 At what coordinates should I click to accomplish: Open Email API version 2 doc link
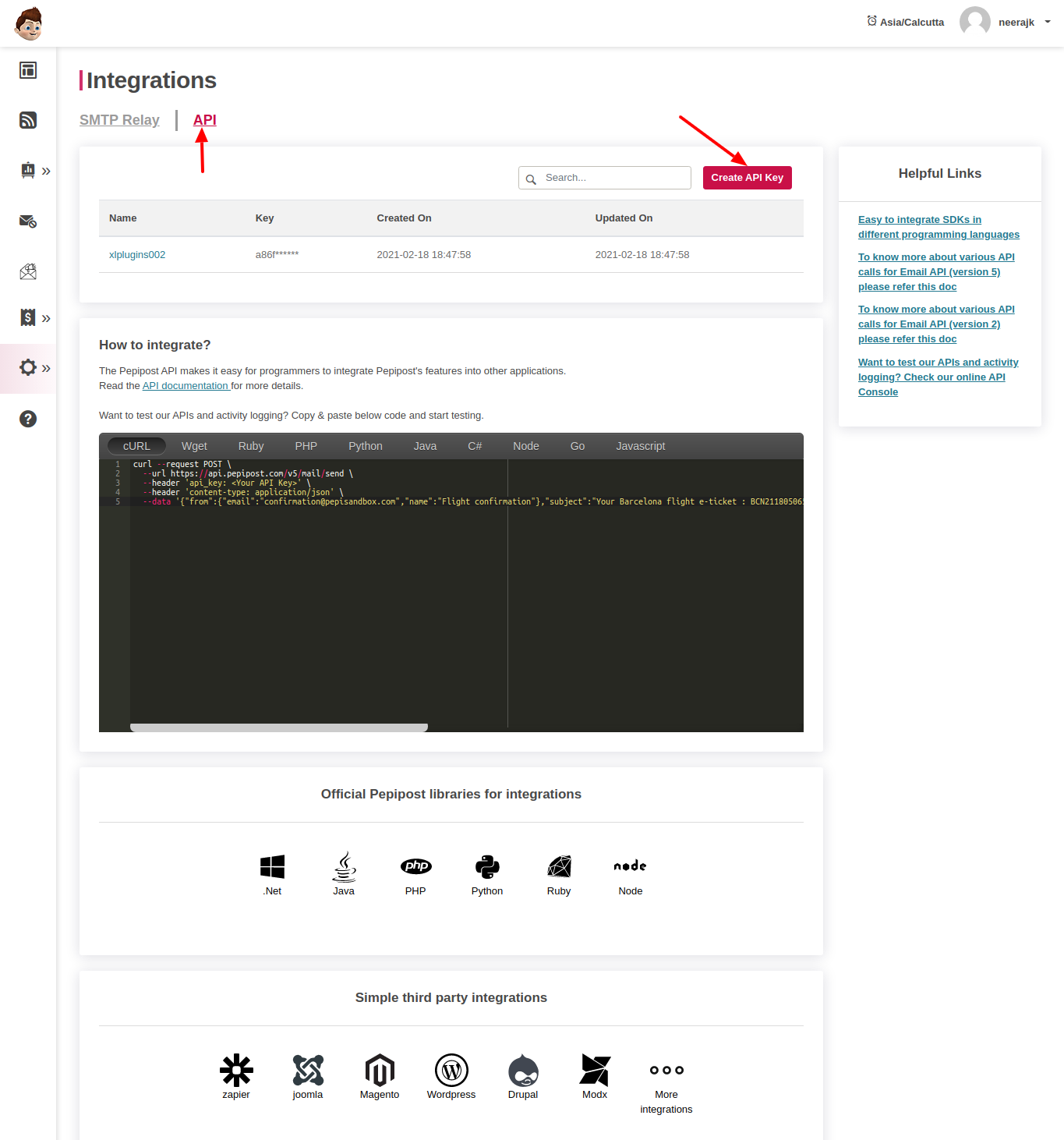[936, 324]
